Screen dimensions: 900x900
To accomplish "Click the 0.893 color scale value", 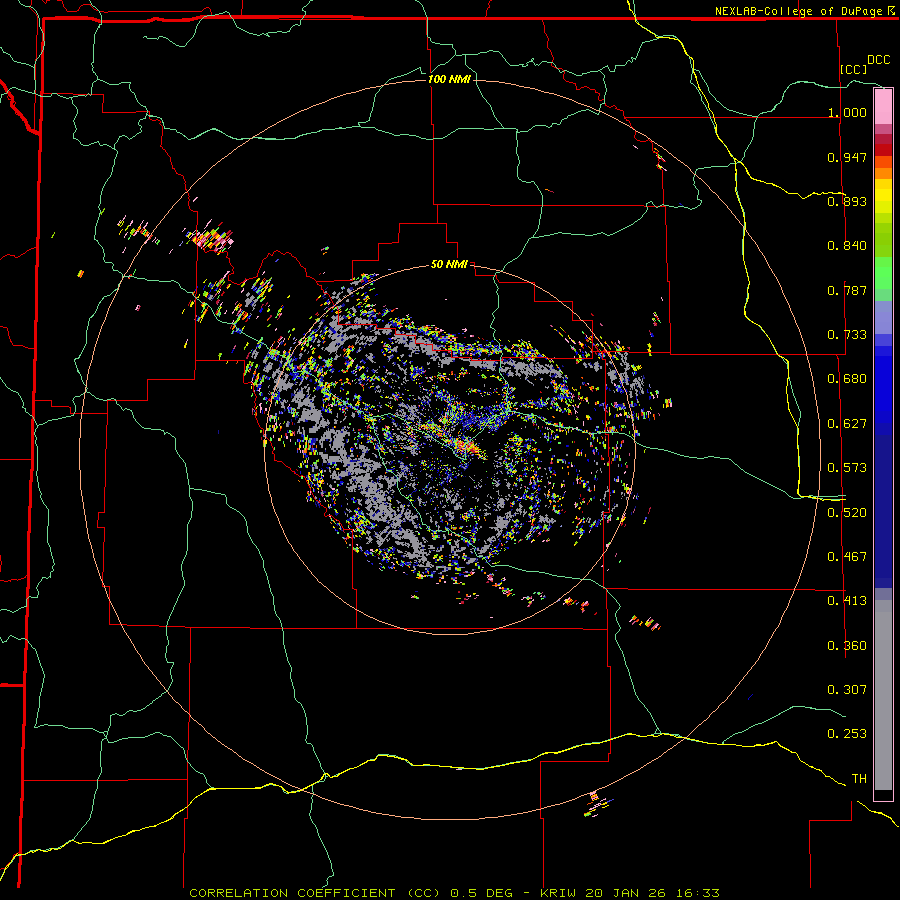I will [x=847, y=201].
